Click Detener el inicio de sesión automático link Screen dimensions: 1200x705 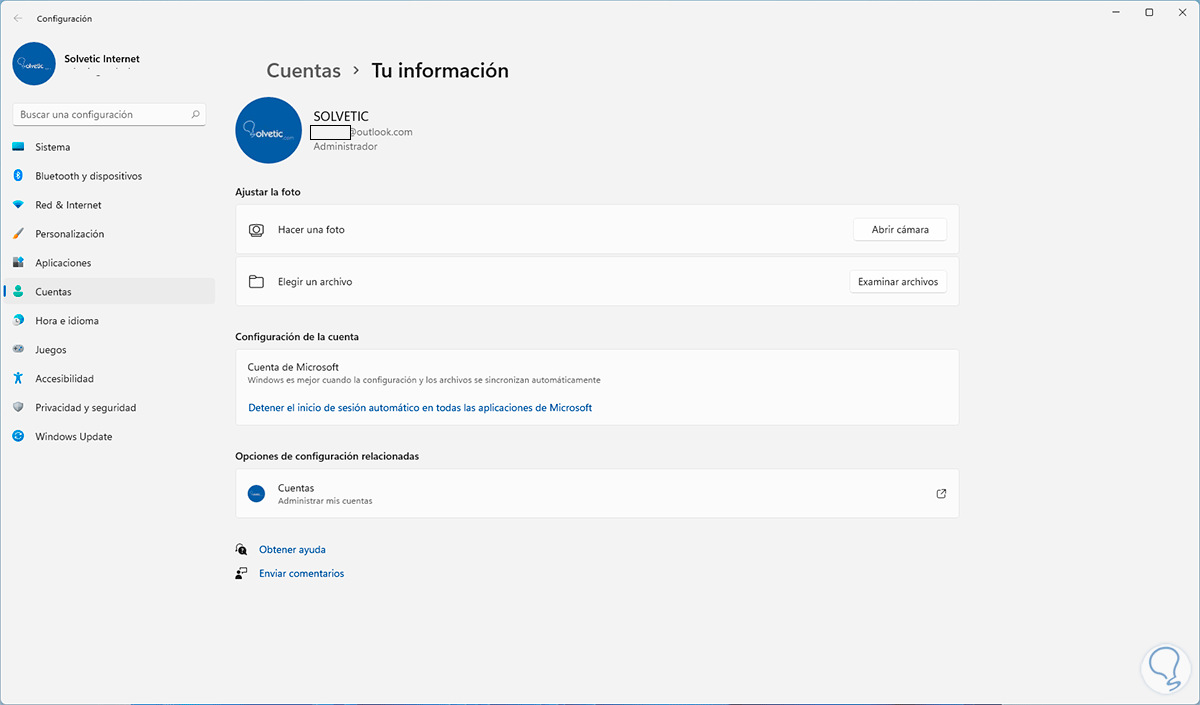pos(420,408)
